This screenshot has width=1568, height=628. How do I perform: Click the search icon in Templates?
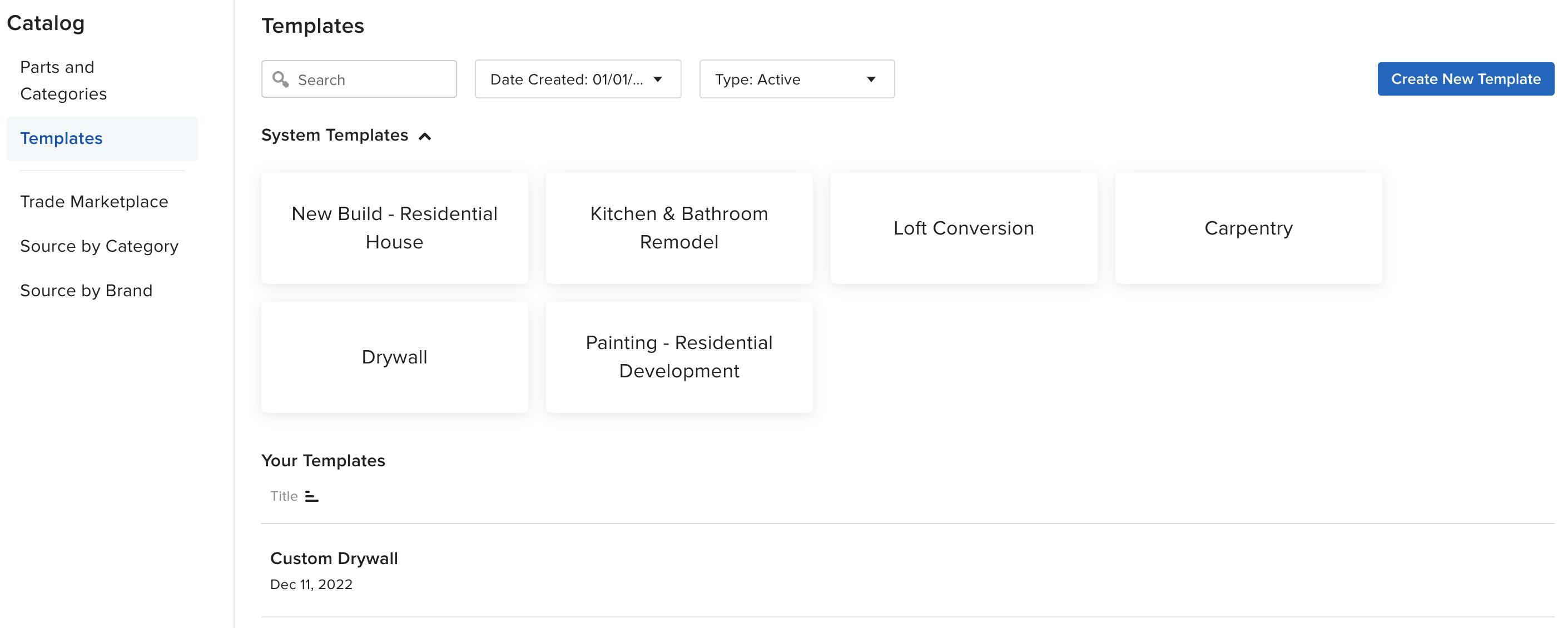pos(283,79)
